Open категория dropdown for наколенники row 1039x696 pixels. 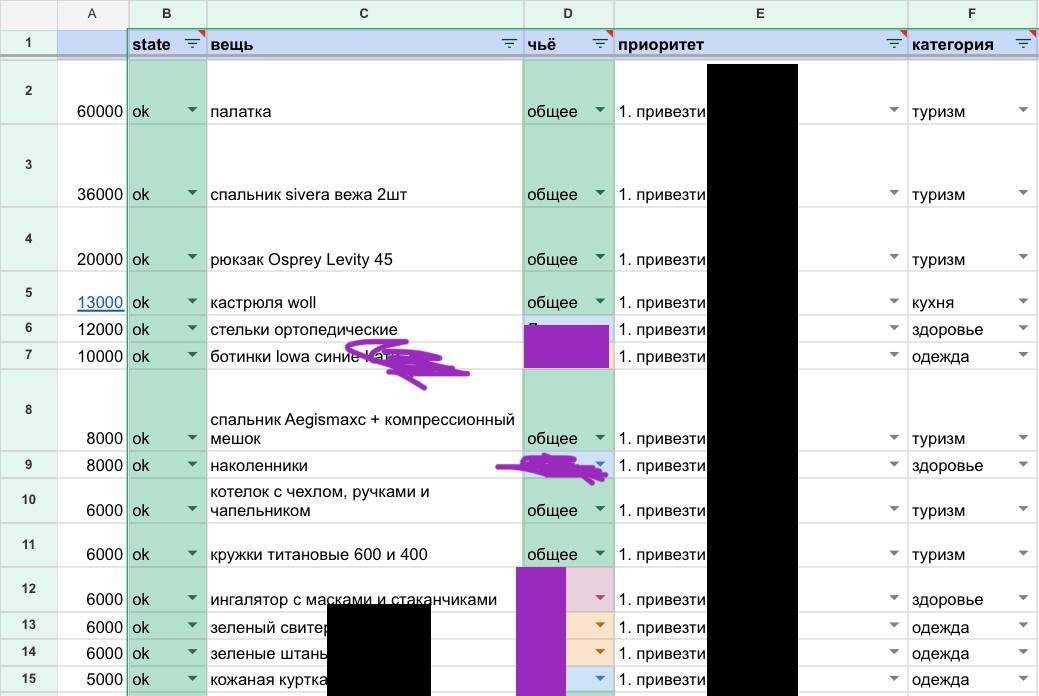pyautogui.click(x=1023, y=465)
